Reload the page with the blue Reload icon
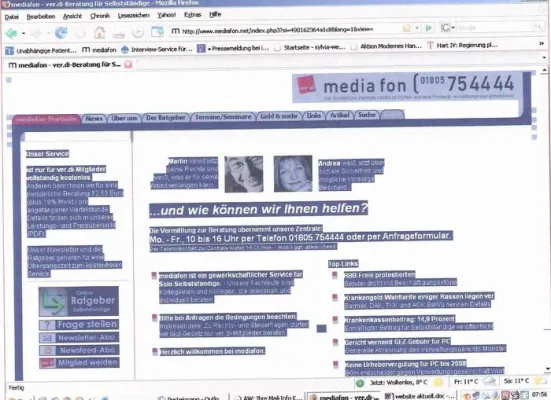Viewport: 551px width, 400px height. tap(61, 33)
